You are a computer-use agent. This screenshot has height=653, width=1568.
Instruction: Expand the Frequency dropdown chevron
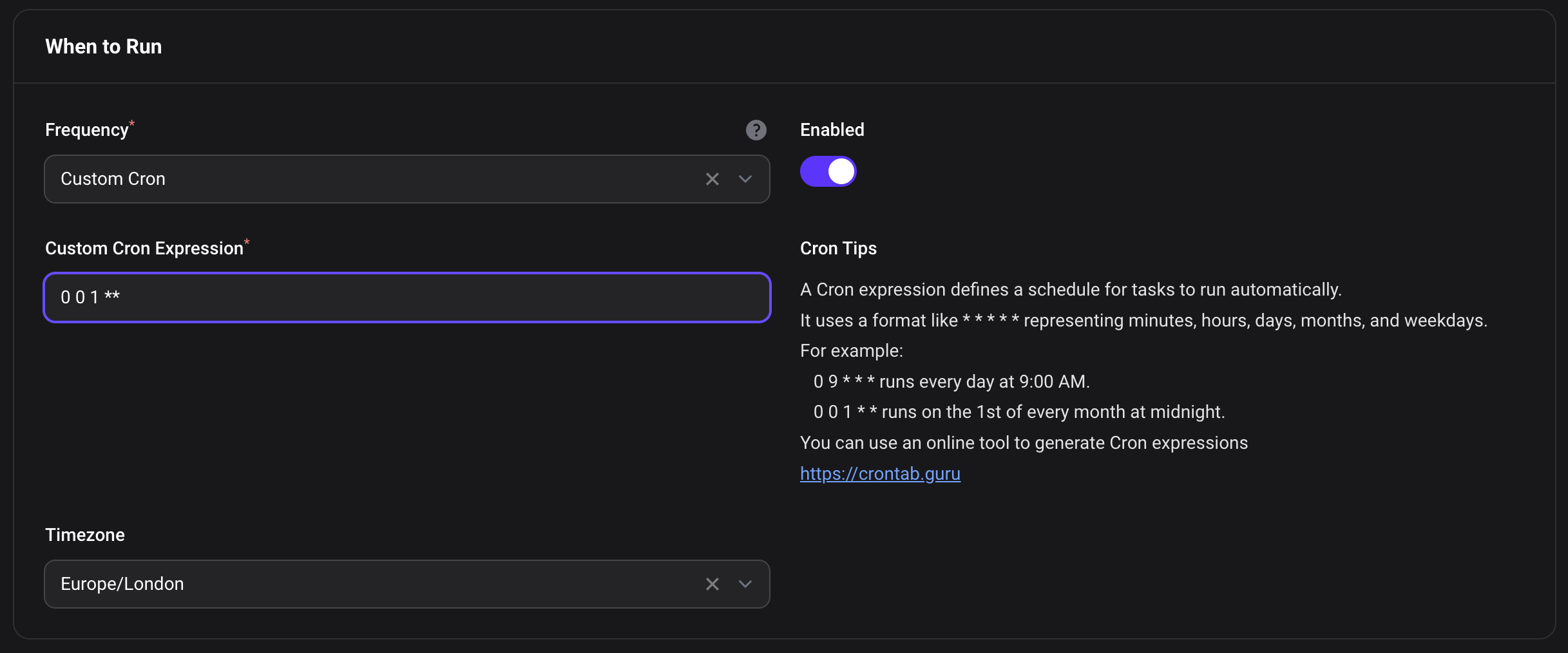(x=745, y=179)
